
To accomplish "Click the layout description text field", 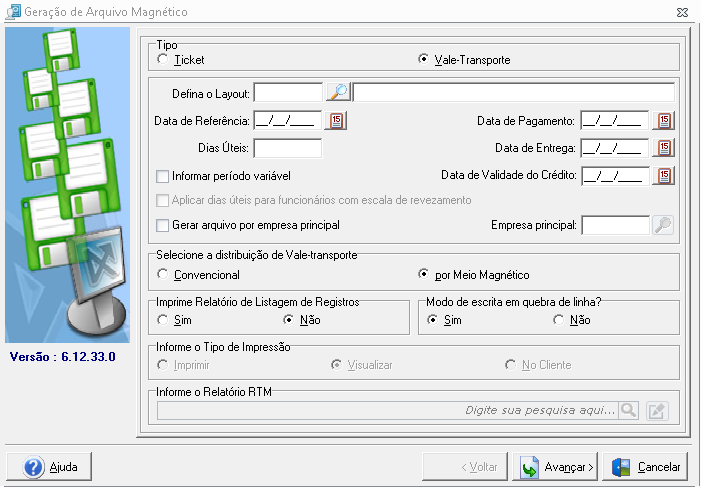I will [x=514, y=93].
